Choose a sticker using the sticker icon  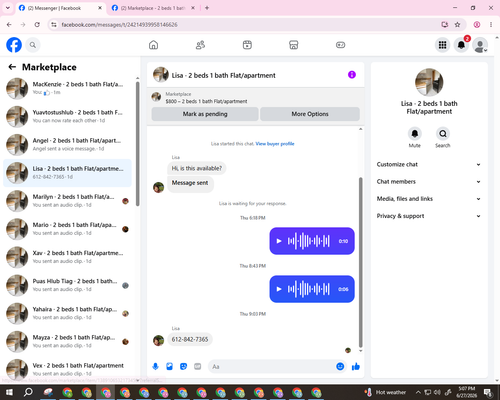[x=183, y=367]
